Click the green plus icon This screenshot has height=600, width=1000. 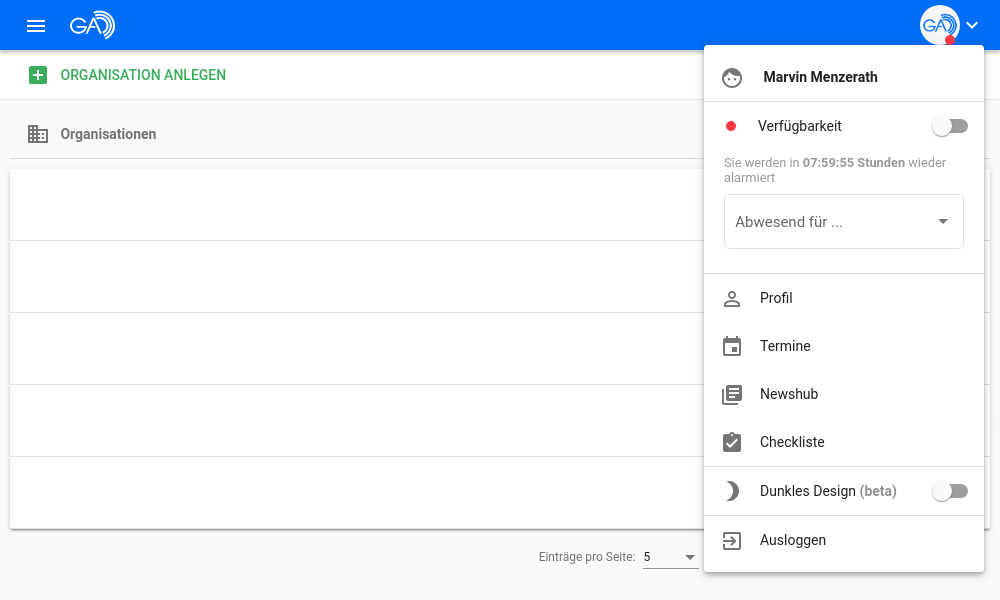pos(38,75)
